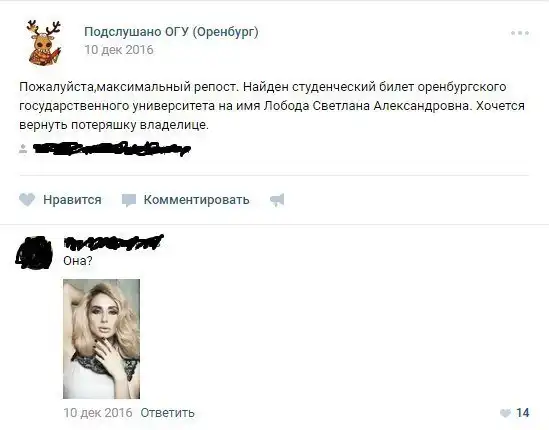Share the post with the megaphone icon
The image size is (549, 430).
pos(277,200)
